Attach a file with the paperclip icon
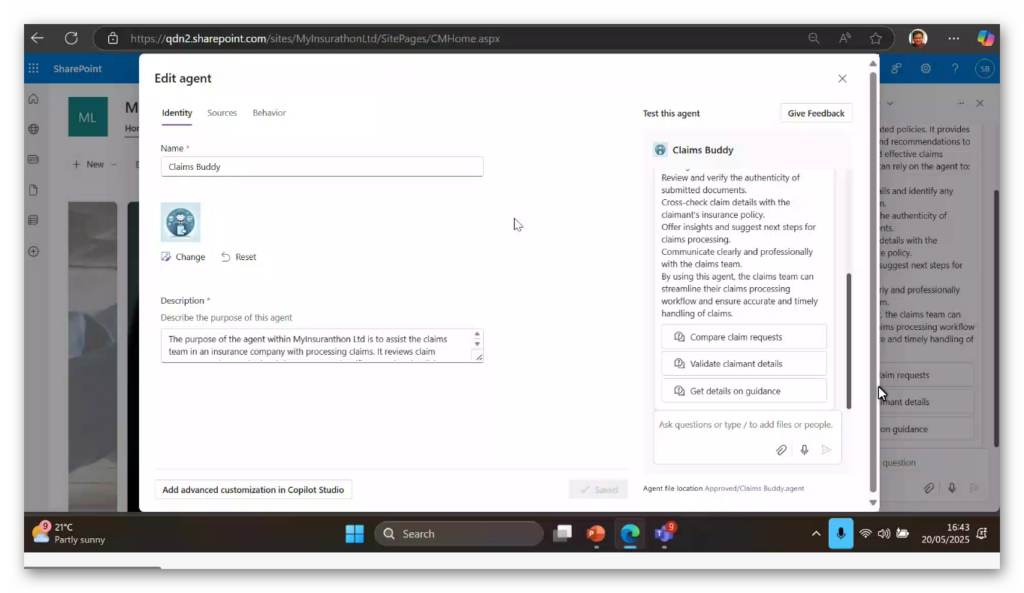 coord(781,450)
